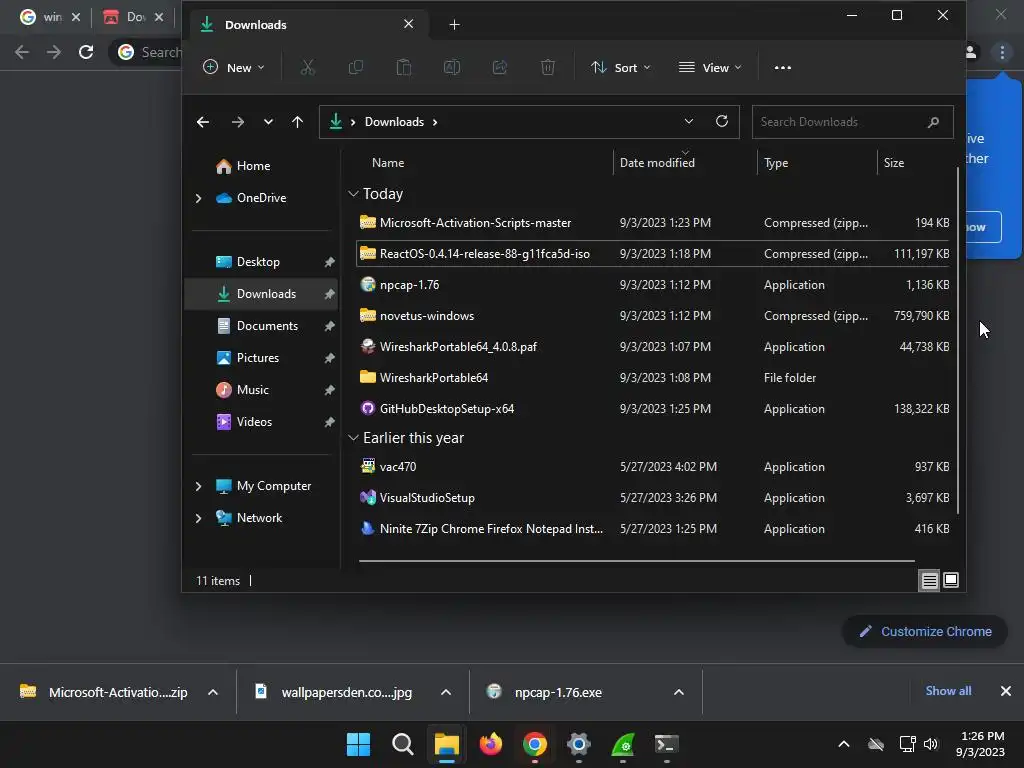Go back in File Explorer
This screenshot has width=1024, height=768.
pyautogui.click(x=203, y=122)
